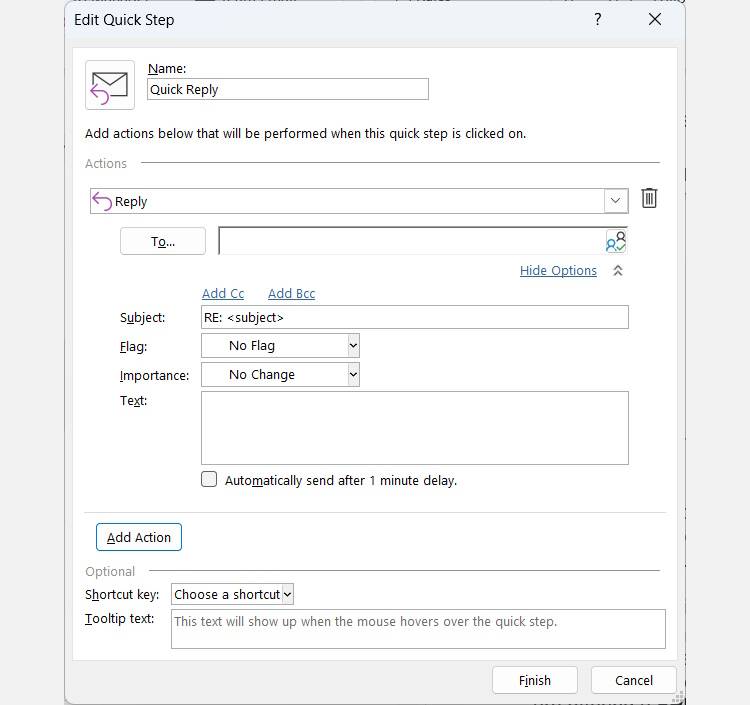750x705 pixels.
Task: Expand the Flag dropdown
Action: [x=353, y=345]
